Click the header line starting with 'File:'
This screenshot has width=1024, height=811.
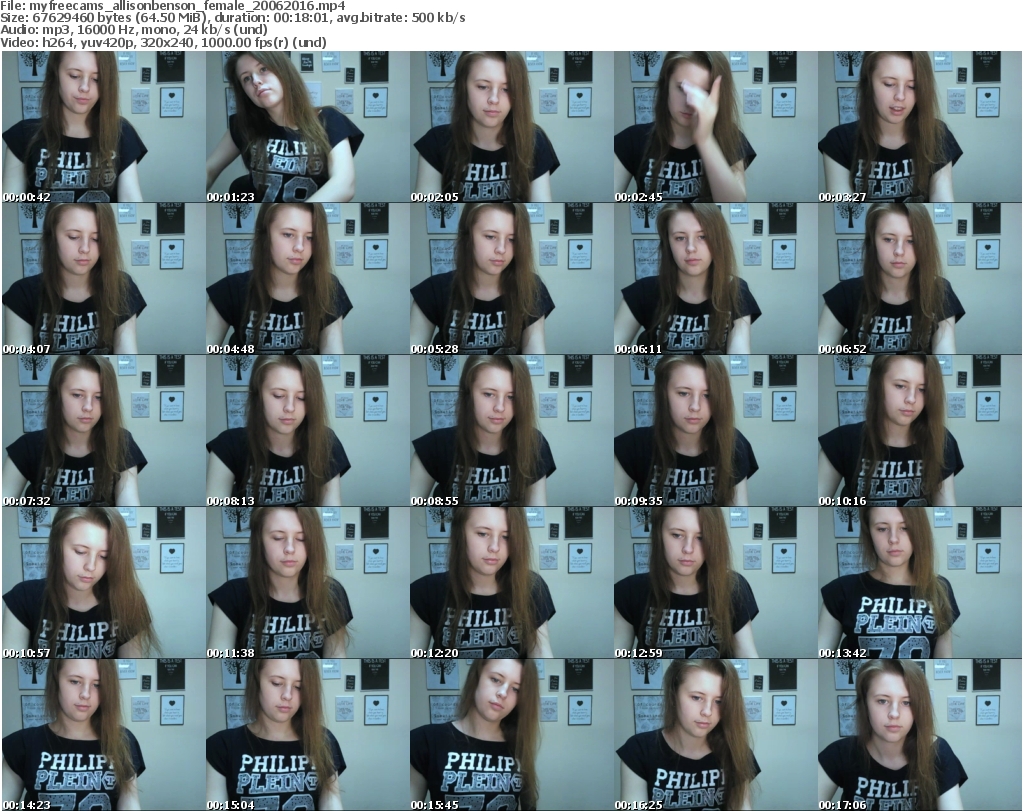[173, 6]
